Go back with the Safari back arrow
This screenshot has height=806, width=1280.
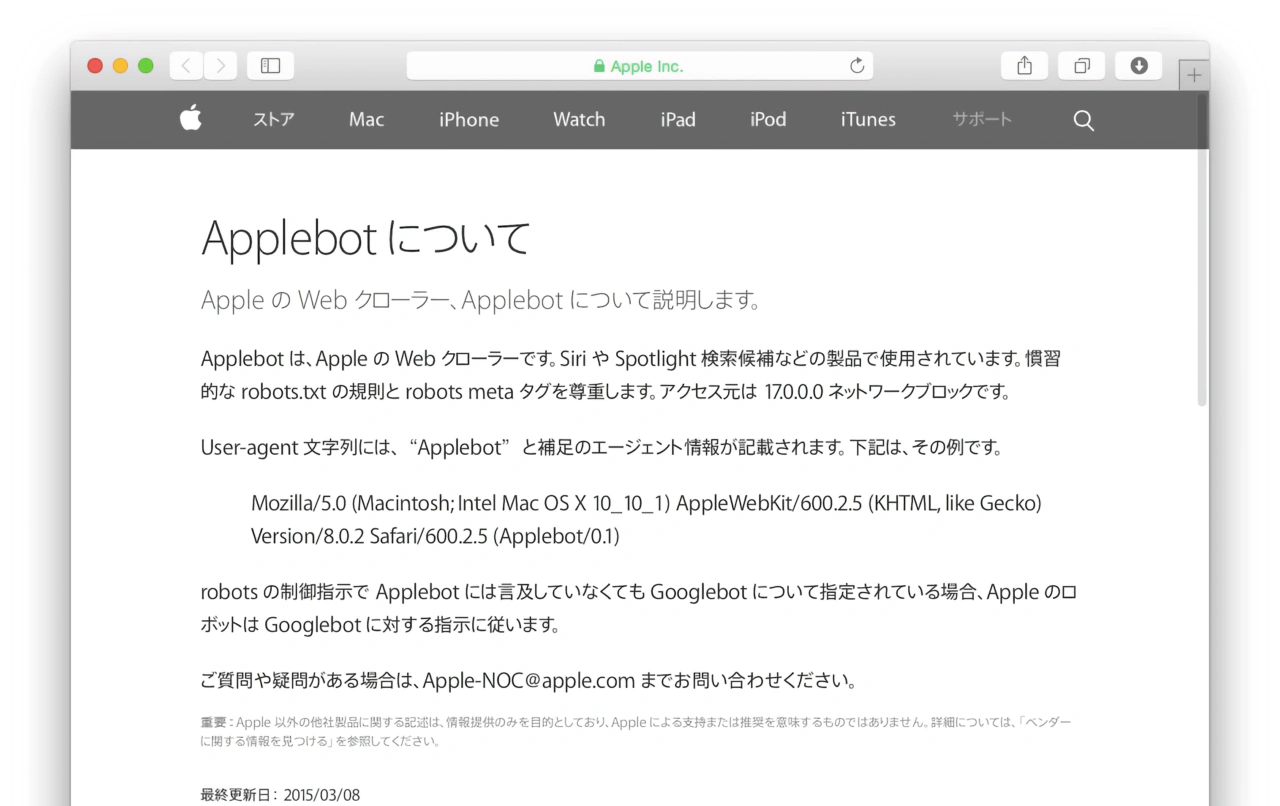coord(186,66)
